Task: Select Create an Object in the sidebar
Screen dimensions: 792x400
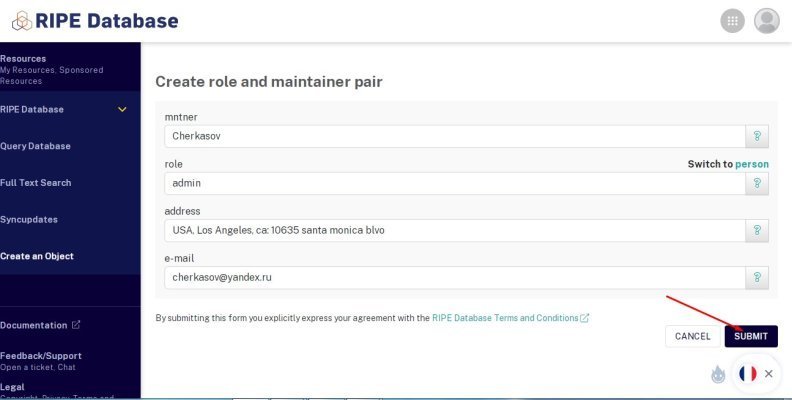Action: [x=37, y=256]
